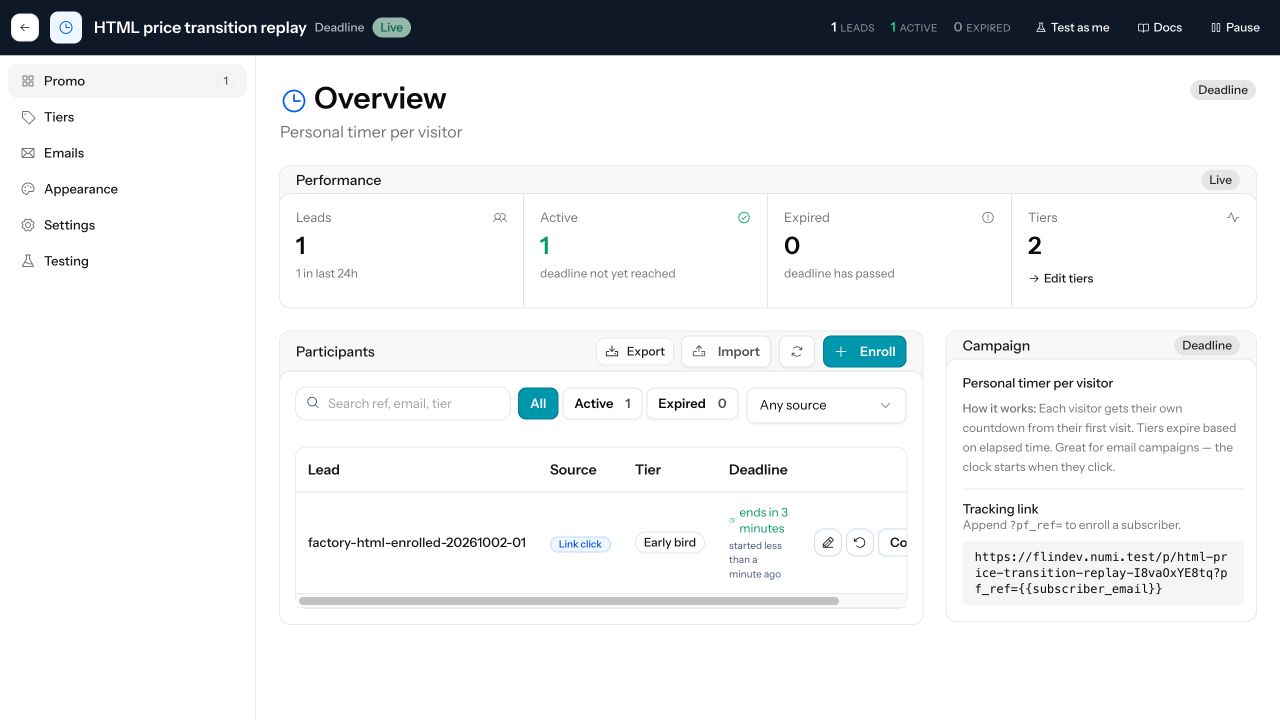Screen dimensions: 1280x720
Task: Import participants
Action: (726, 351)
